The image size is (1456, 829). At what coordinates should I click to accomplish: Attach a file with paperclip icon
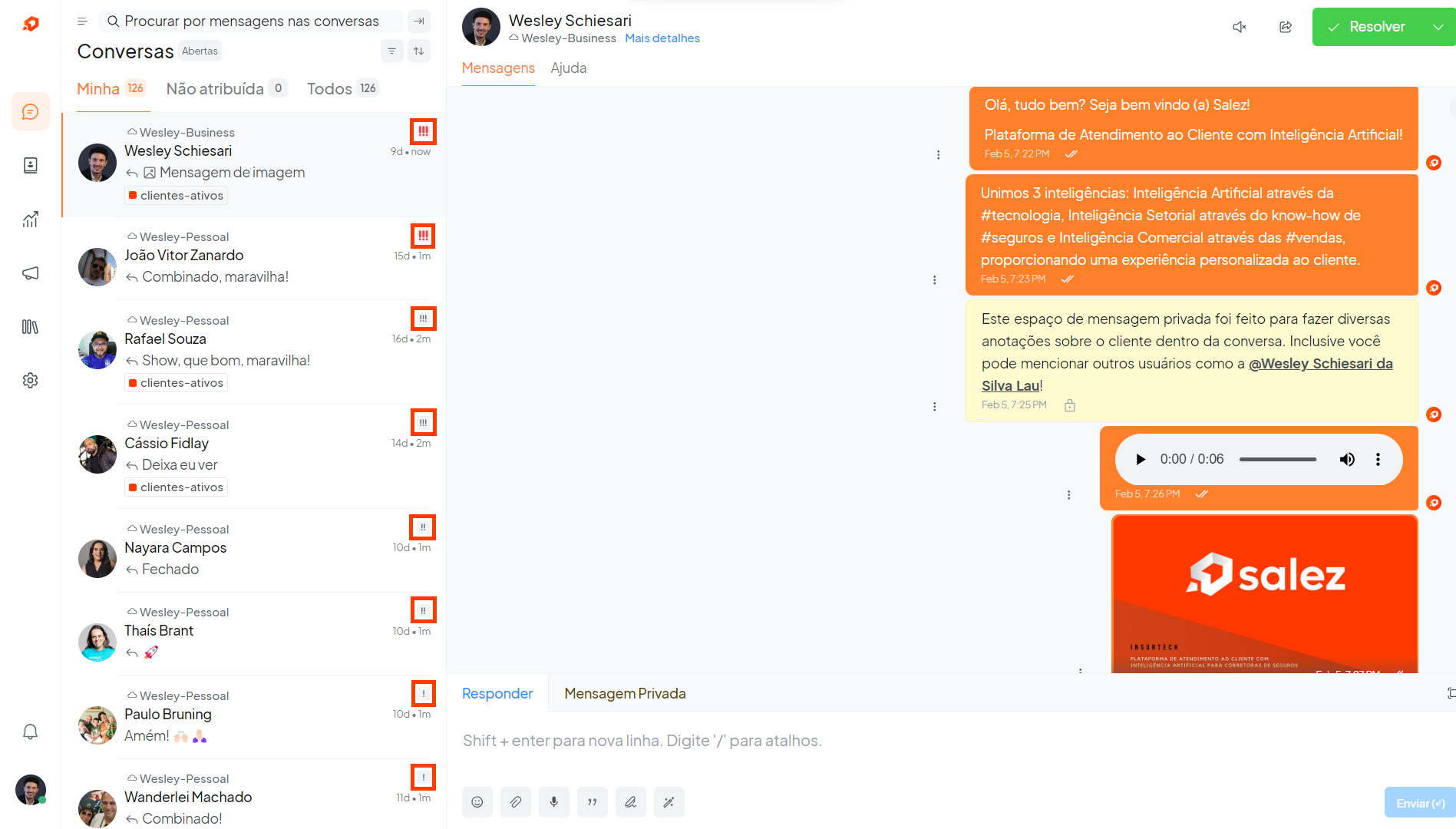pos(516,802)
